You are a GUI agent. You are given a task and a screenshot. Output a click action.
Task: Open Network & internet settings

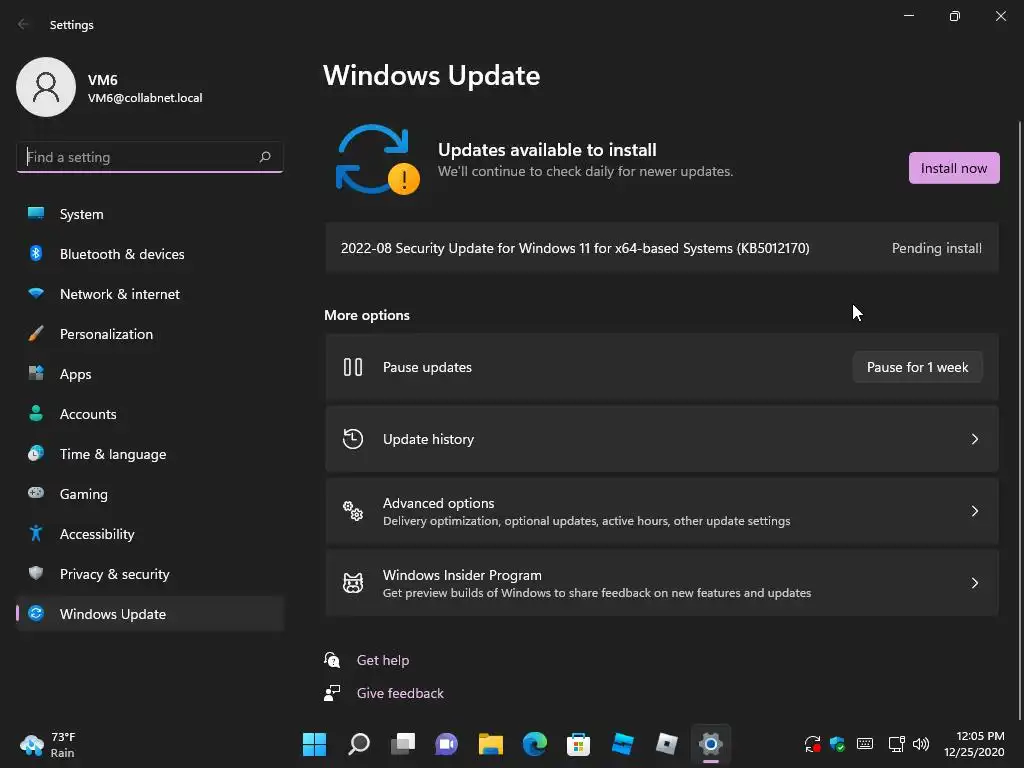[x=150, y=294]
